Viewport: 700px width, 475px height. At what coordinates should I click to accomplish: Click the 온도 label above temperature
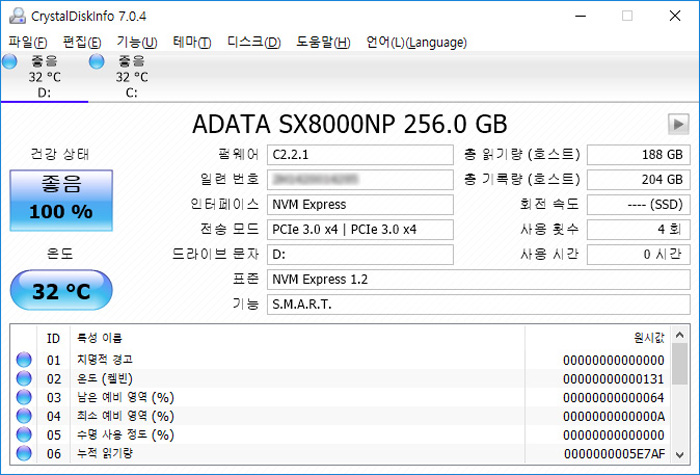(x=60, y=254)
